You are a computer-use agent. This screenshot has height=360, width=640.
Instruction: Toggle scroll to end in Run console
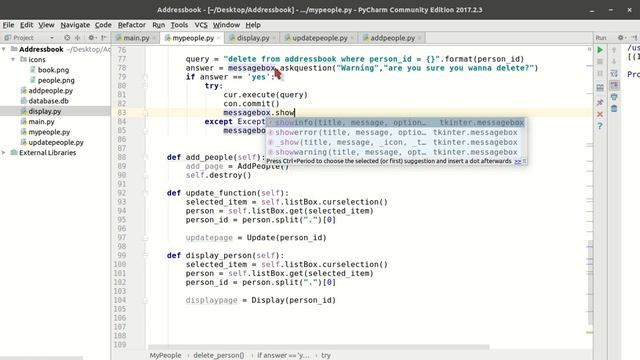coord(614,85)
